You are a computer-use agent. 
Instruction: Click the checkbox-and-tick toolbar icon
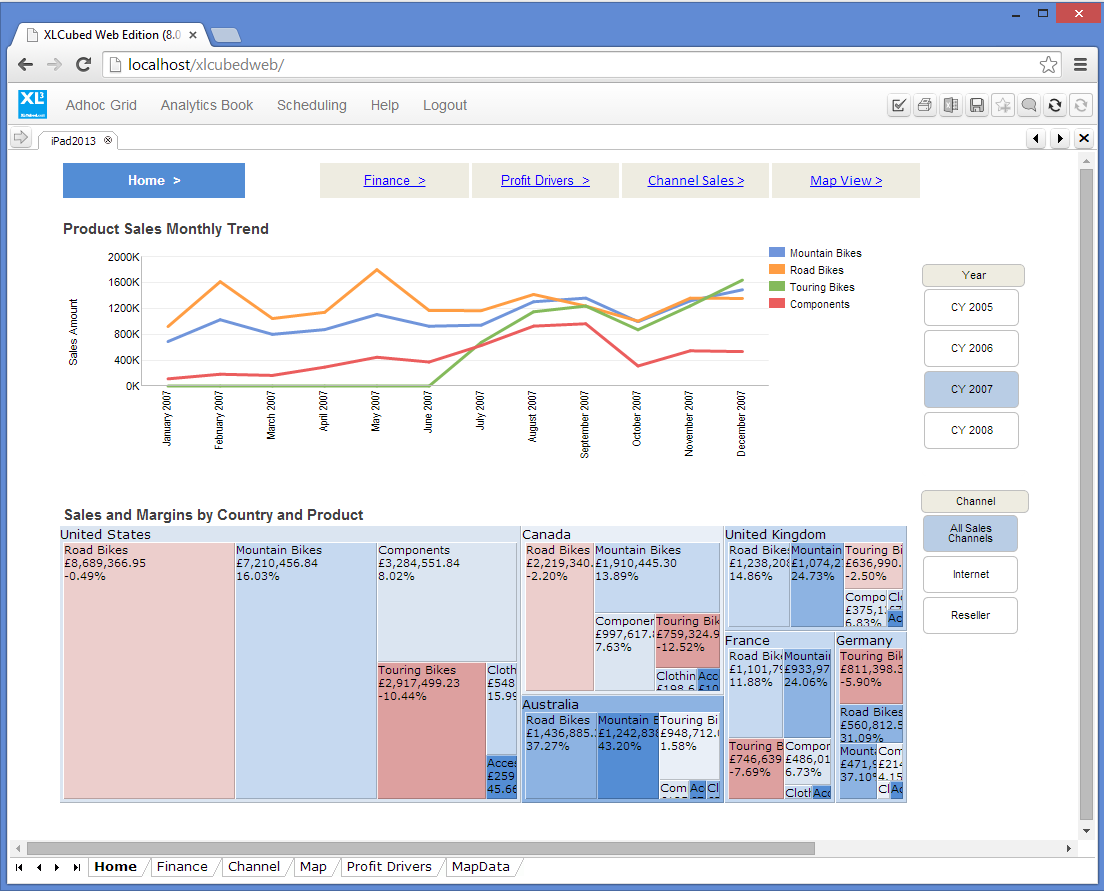point(899,105)
